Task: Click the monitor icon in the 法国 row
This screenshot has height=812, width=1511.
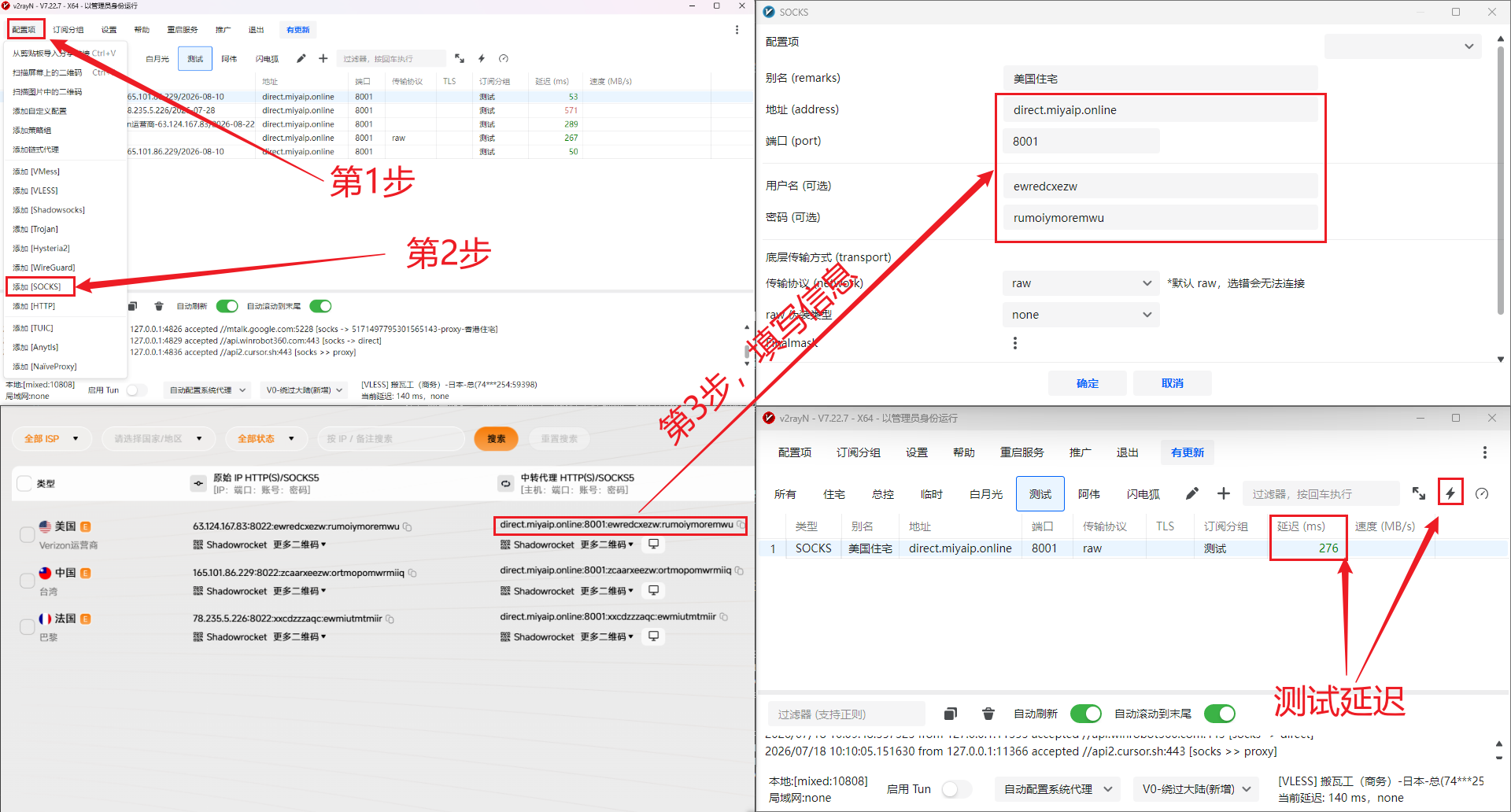Action: coord(653,637)
